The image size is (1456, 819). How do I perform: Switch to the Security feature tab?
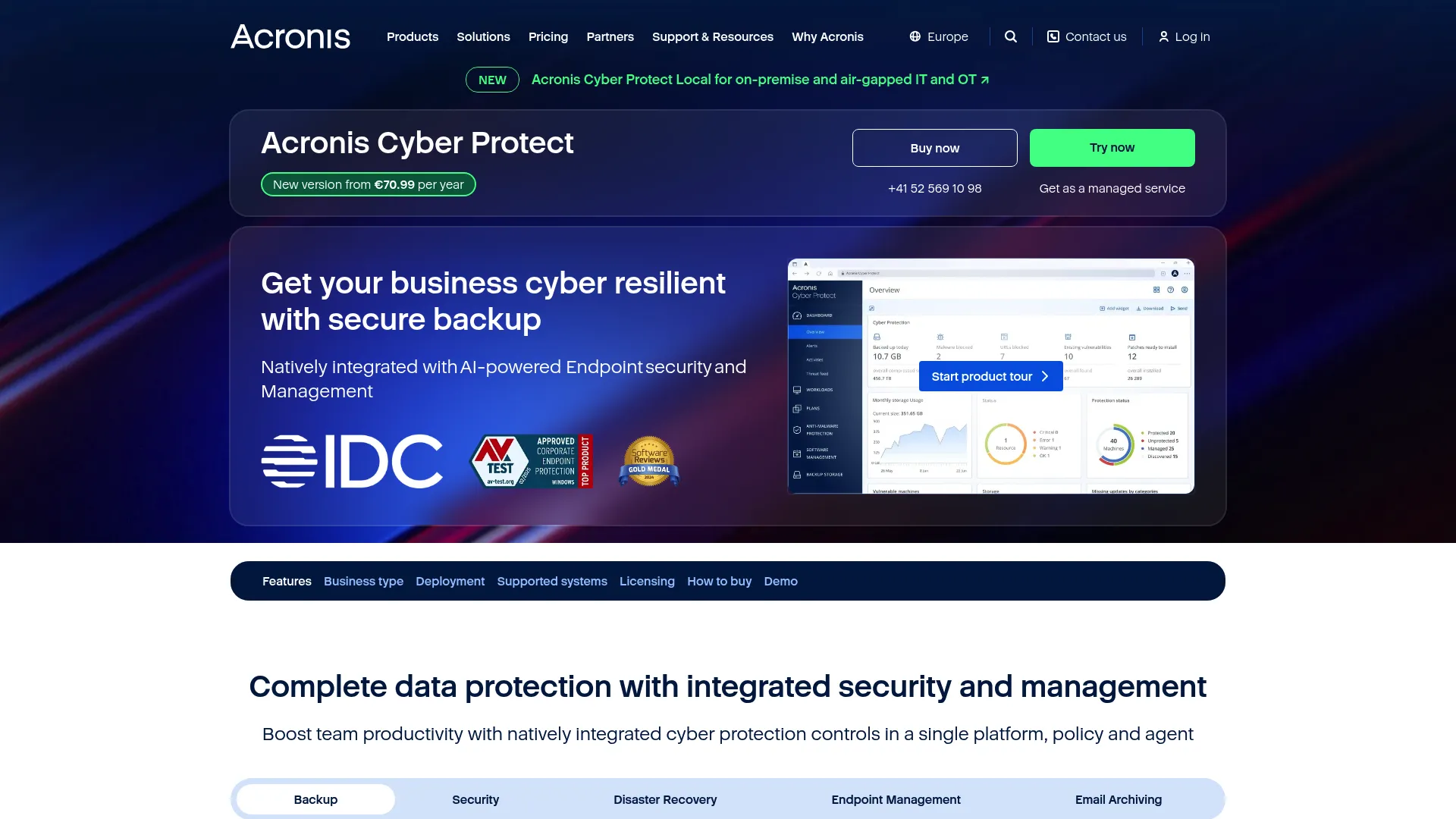click(475, 799)
